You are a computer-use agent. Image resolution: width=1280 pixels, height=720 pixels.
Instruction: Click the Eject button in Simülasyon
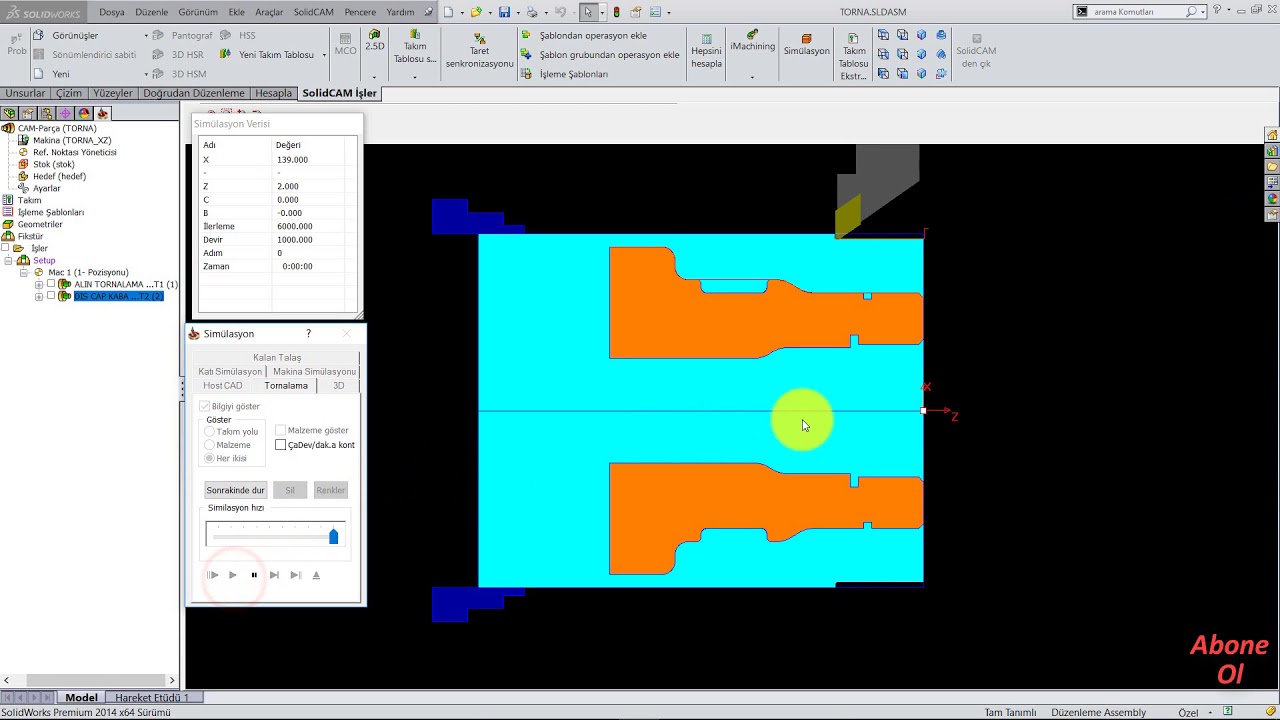(316, 575)
